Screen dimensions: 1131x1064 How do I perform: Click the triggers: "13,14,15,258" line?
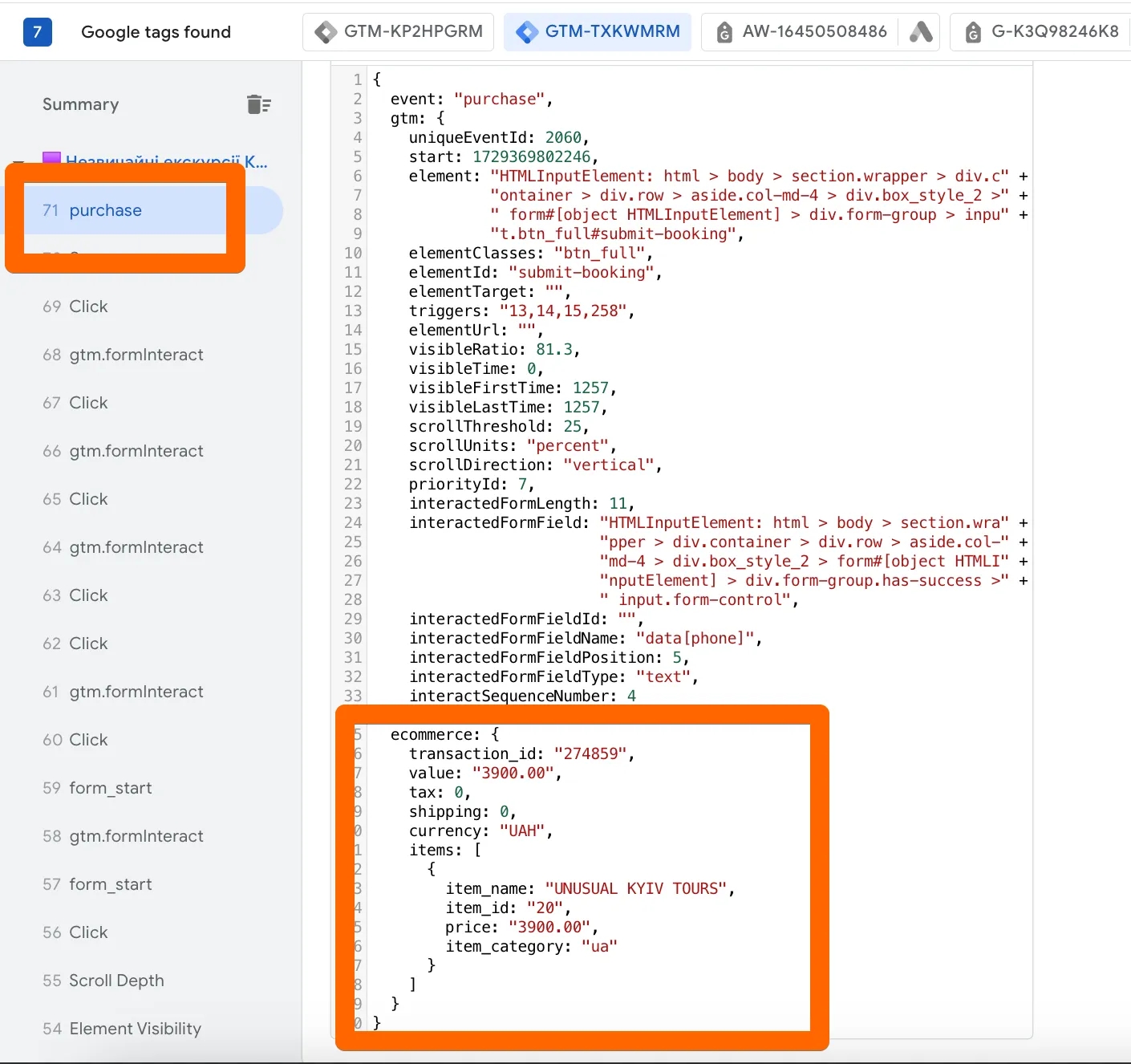[x=521, y=311]
